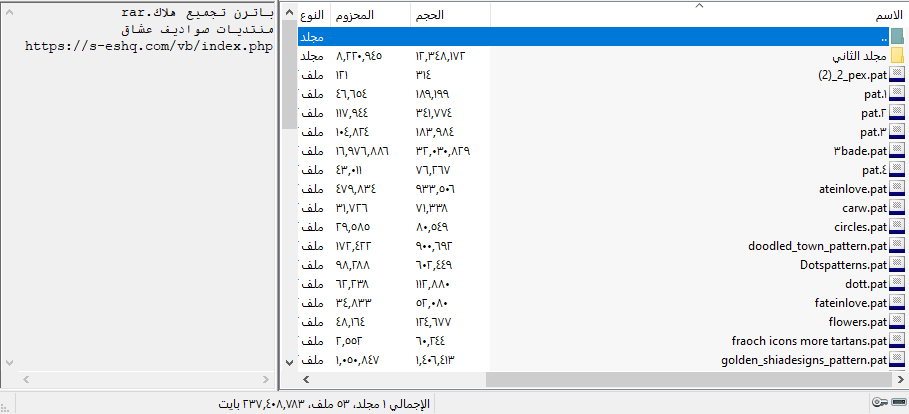Click the file icon of pat.٤

coord(897,170)
